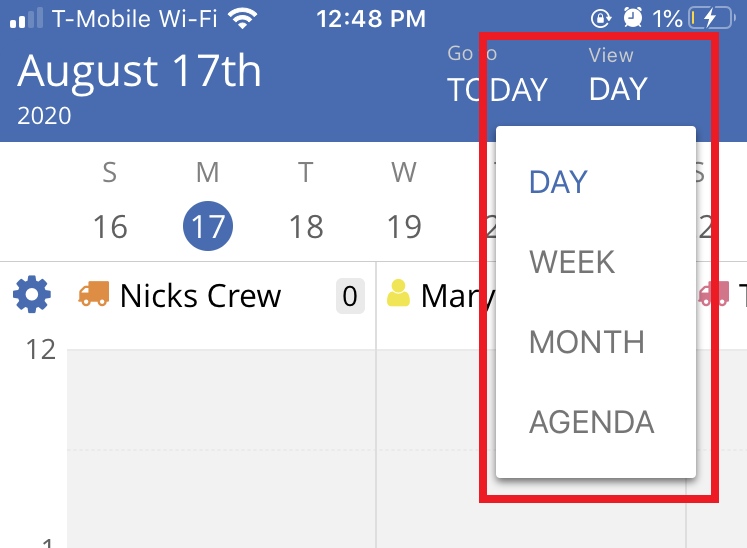This screenshot has height=548, width=747.
Task: Tap the battery charging icon
Action: click(x=709, y=18)
